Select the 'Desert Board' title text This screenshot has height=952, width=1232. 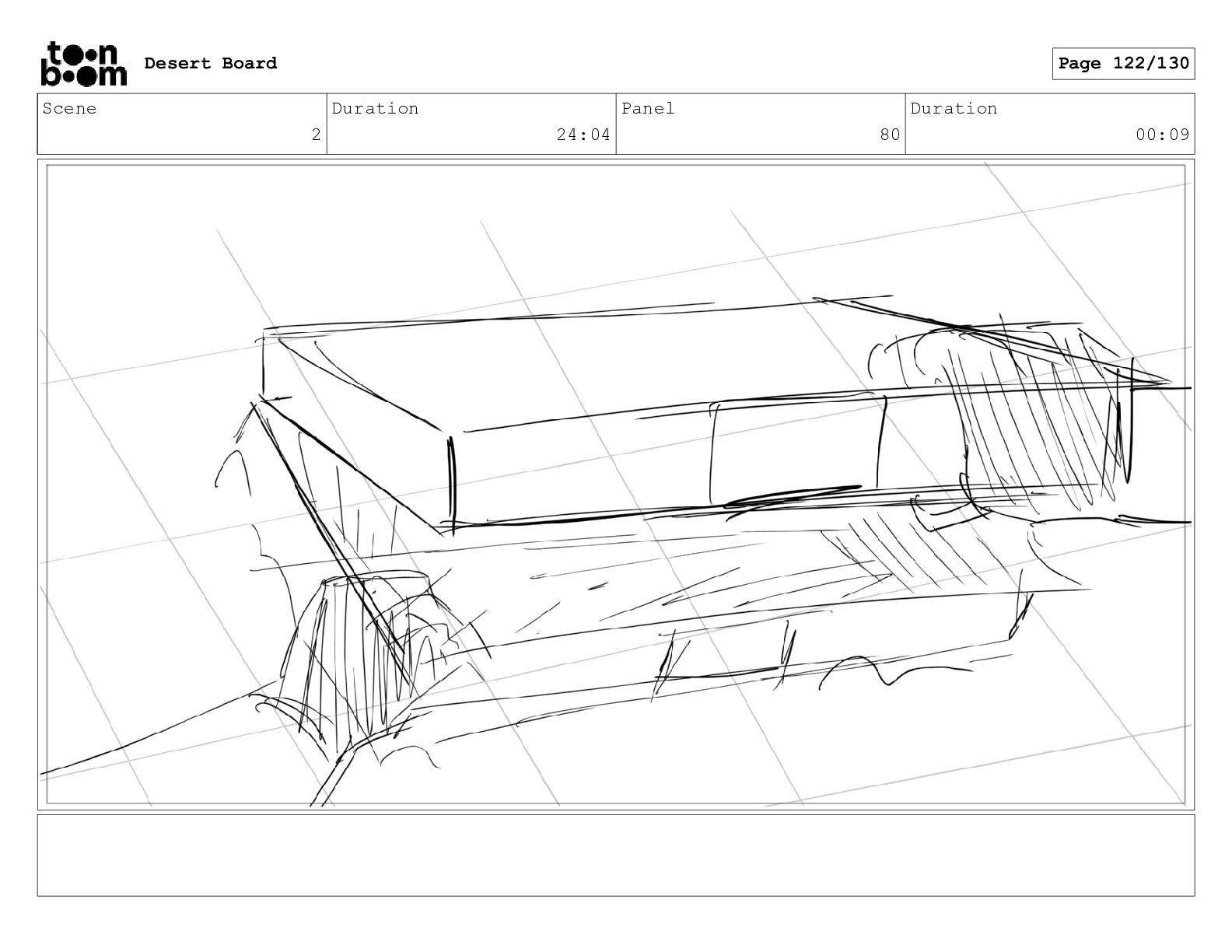pyautogui.click(x=210, y=63)
